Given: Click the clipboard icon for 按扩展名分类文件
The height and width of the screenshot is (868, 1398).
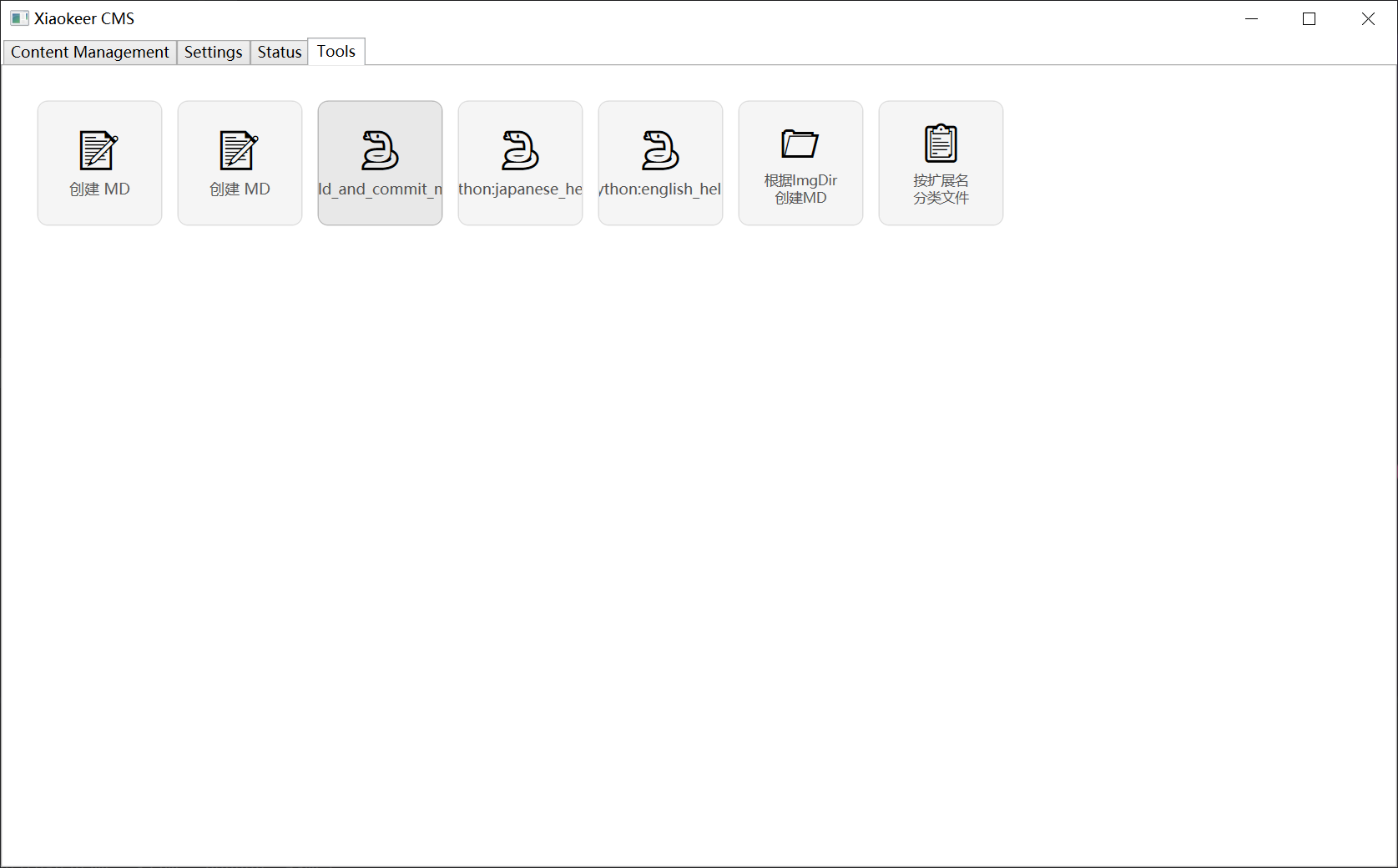Looking at the screenshot, I should pos(941,144).
